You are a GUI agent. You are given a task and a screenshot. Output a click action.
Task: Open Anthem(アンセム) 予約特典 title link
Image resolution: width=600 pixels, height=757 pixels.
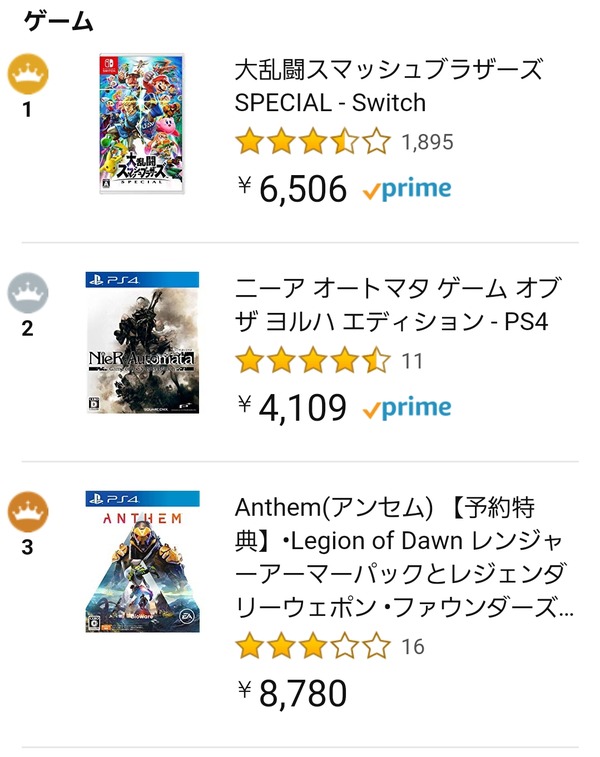[x=405, y=557]
